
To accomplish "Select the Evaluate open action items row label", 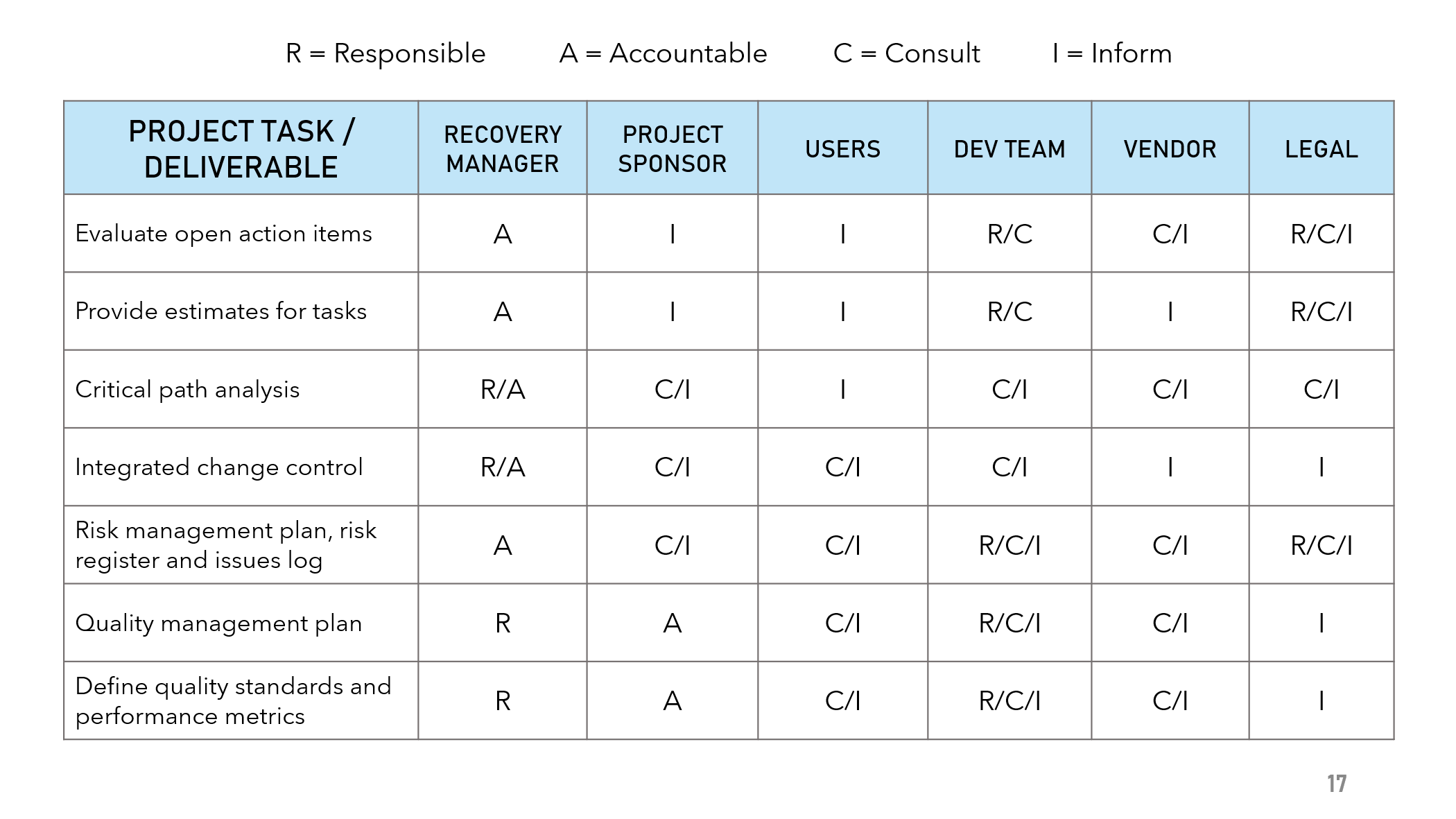I will pyautogui.click(x=223, y=234).
